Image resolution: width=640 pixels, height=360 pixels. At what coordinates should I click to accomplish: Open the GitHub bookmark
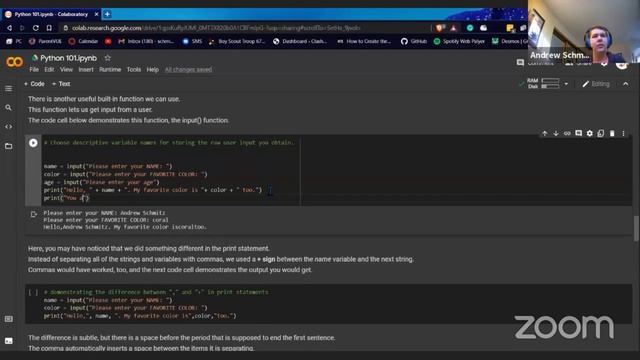click(x=414, y=41)
